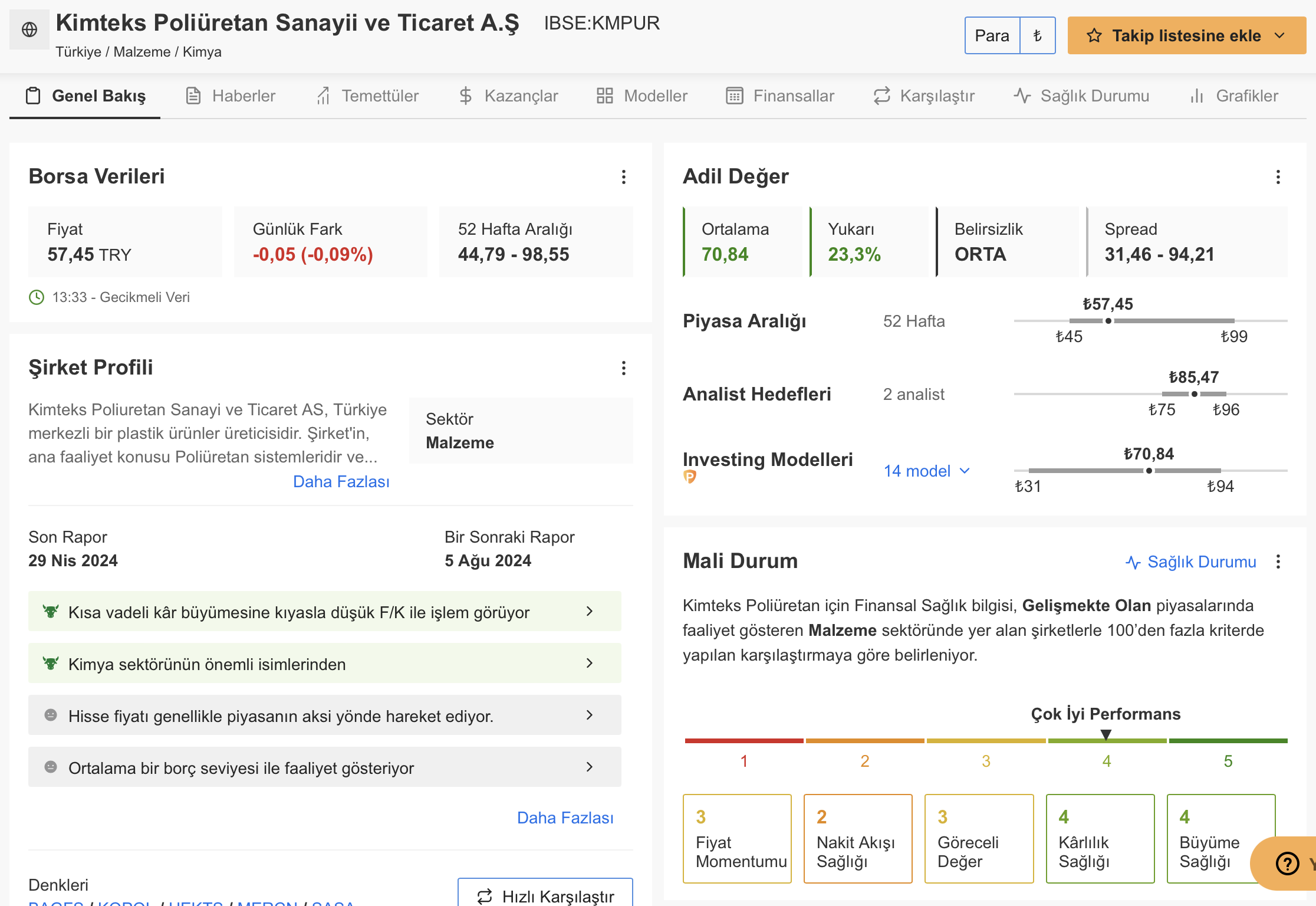Click bull icon on F/K insight row

click(x=51, y=611)
